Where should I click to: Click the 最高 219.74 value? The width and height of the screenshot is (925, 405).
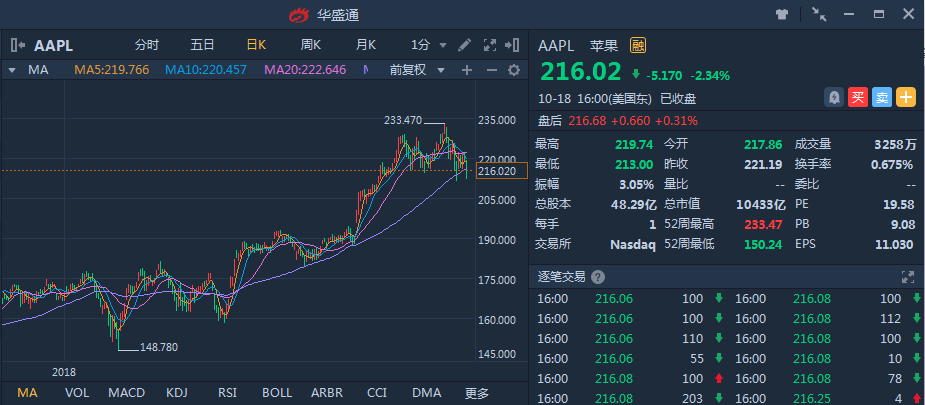pyautogui.click(x=634, y=144)
